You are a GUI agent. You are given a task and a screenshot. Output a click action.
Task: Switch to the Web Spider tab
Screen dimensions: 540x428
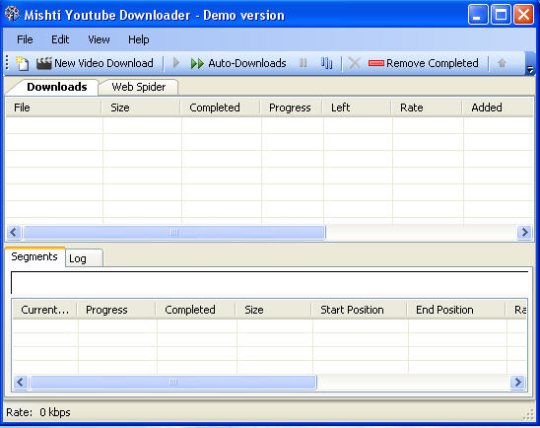(x=138, y=87)
